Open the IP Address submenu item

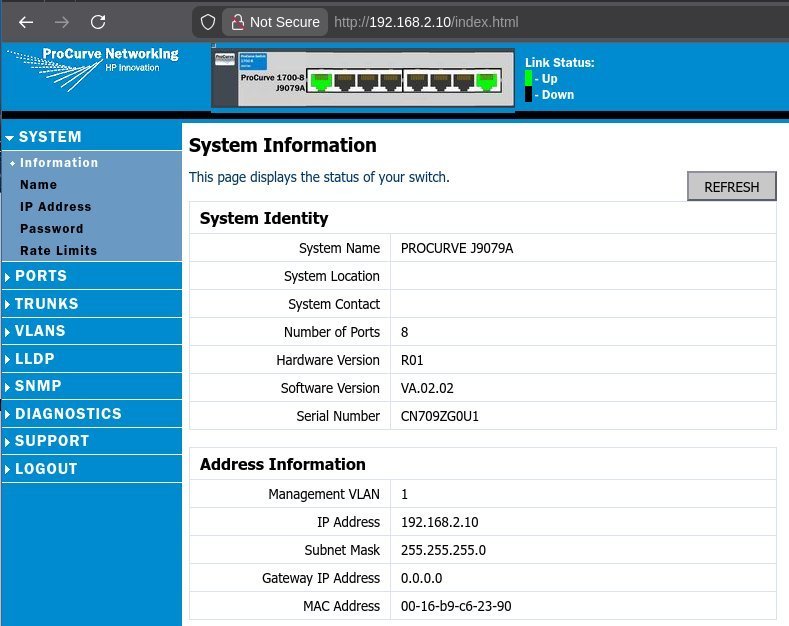[55, 207]
